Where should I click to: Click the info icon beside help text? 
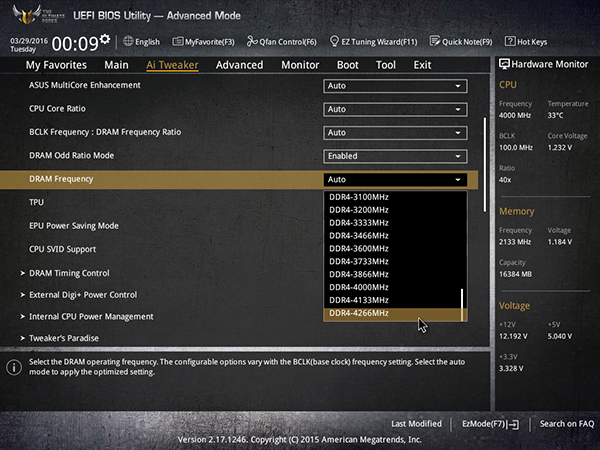point(14,367)
